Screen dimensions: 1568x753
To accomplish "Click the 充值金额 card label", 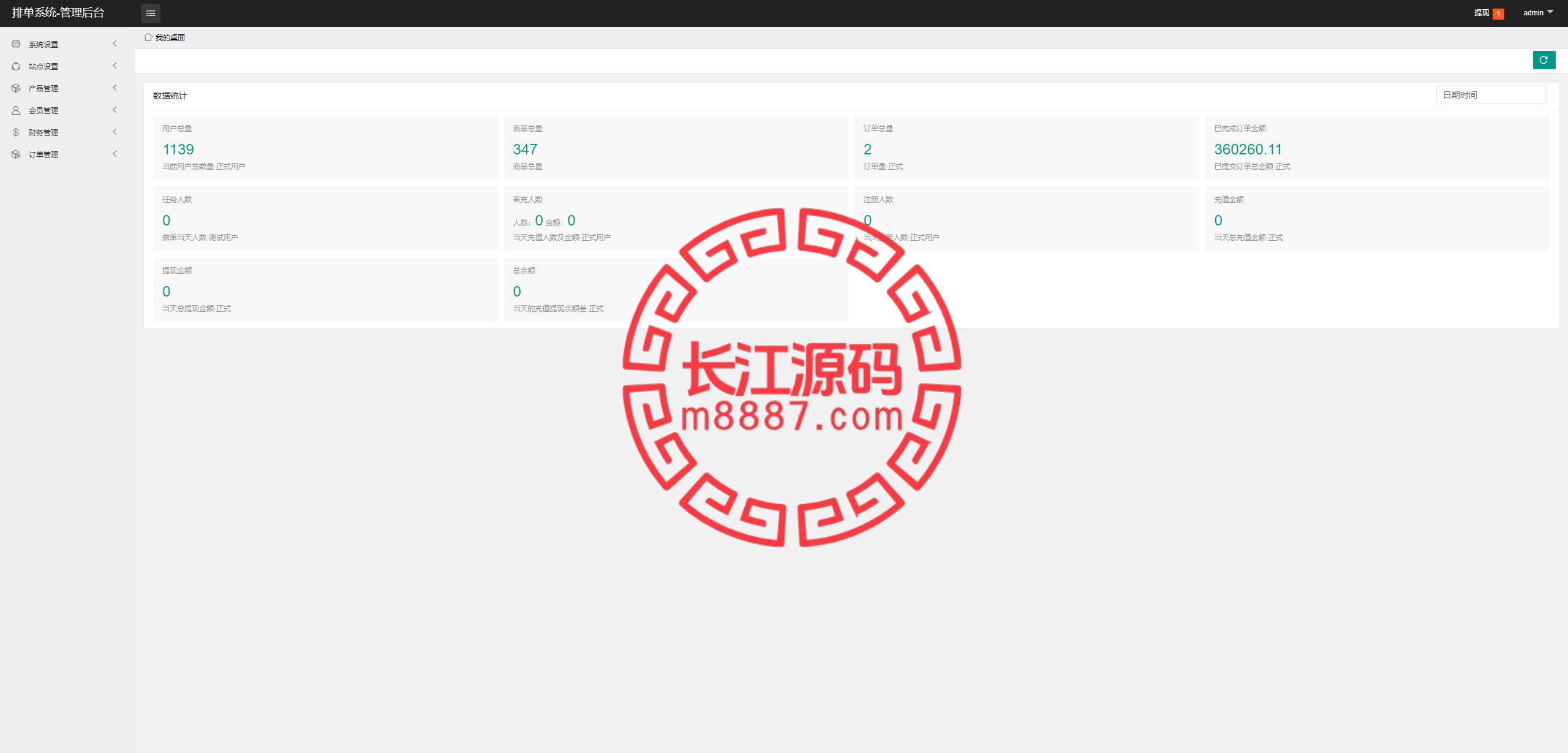I will click(1229, 200).
